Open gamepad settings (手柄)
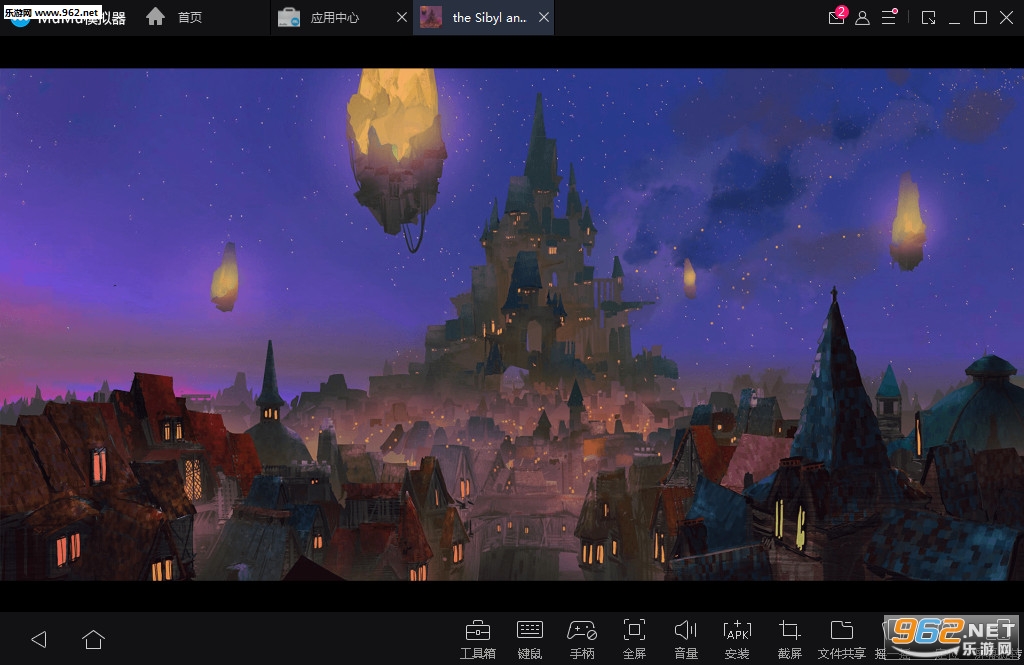The height and width of the screenshot is (665, 1024). 582,637
